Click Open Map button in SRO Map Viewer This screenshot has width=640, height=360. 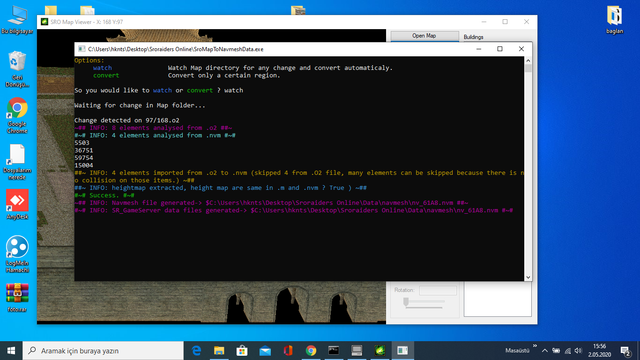pyautogui.click(x=424, y=36)
